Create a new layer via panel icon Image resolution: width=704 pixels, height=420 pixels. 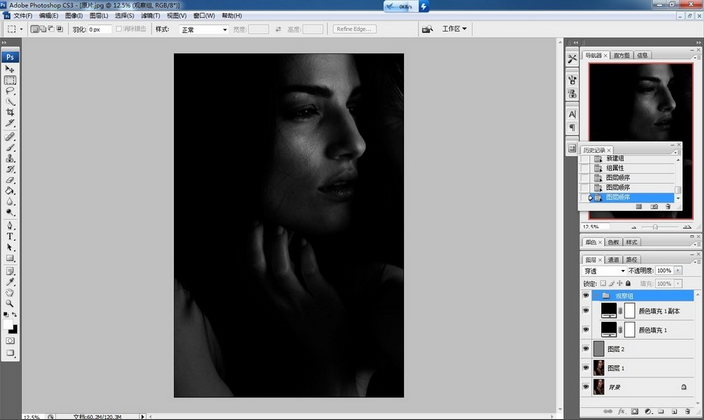coord(674,411)
